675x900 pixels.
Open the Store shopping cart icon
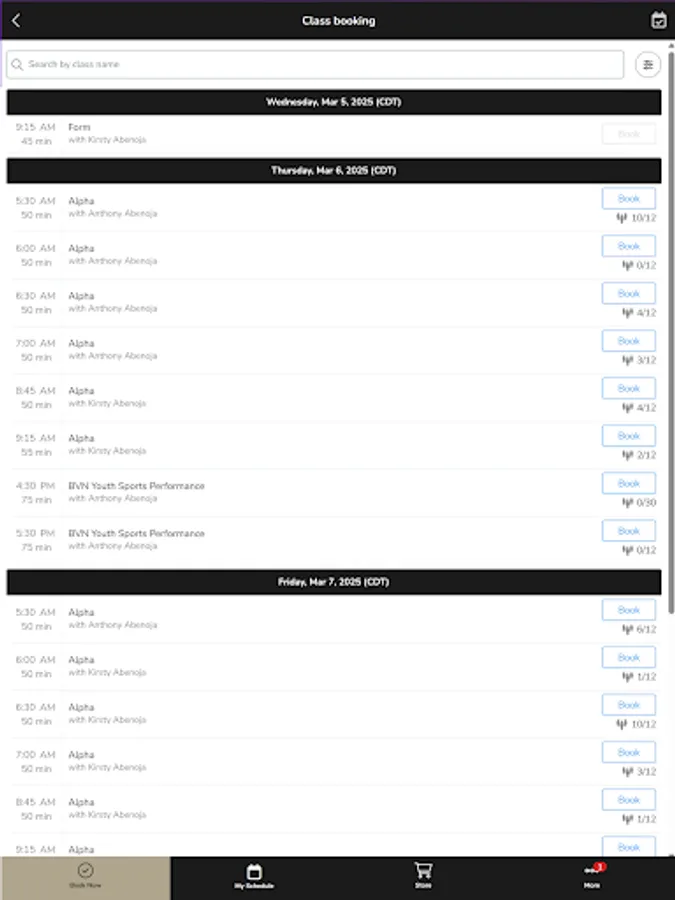pyautogui.click(x=422, y=871)
